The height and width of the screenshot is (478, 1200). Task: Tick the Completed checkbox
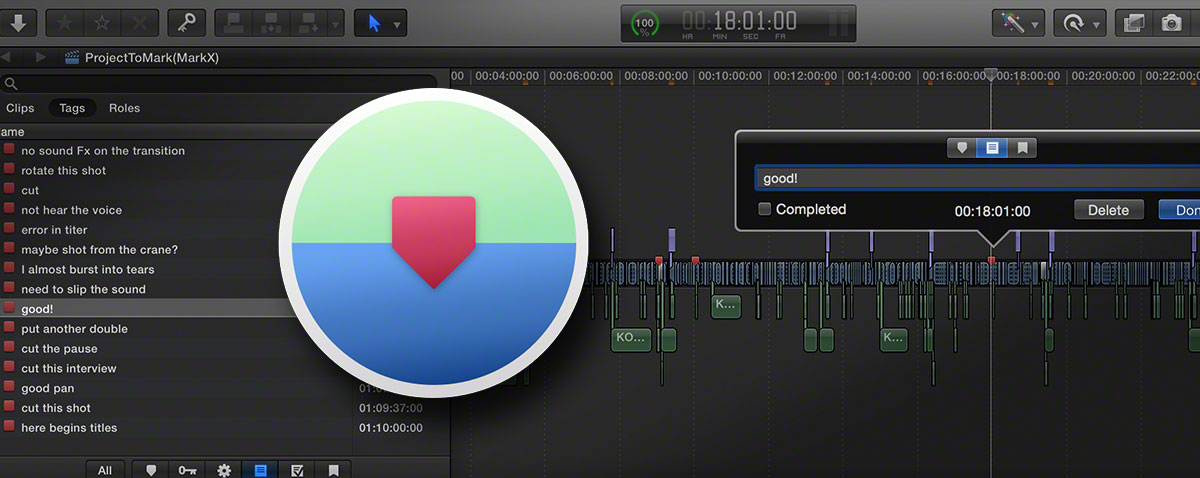tap(765, 209)
